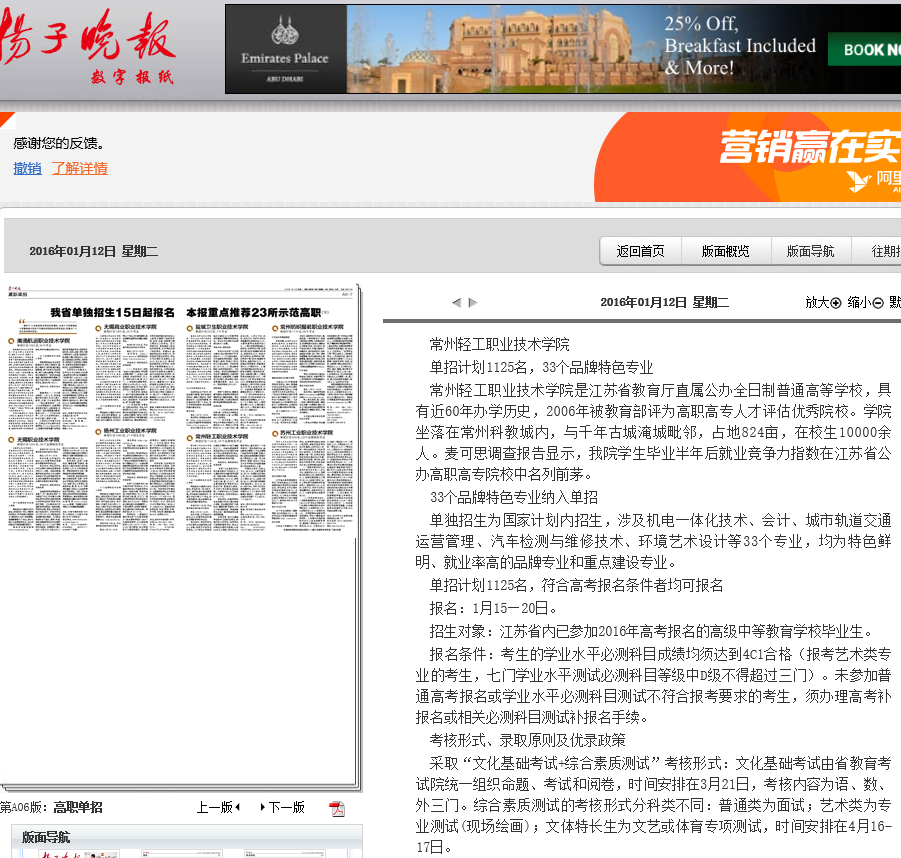Zoom in article text with 放大
Image resolution: width=901 pixels, height=858 pixels.
pyautogui.click(x=824, y=302)
